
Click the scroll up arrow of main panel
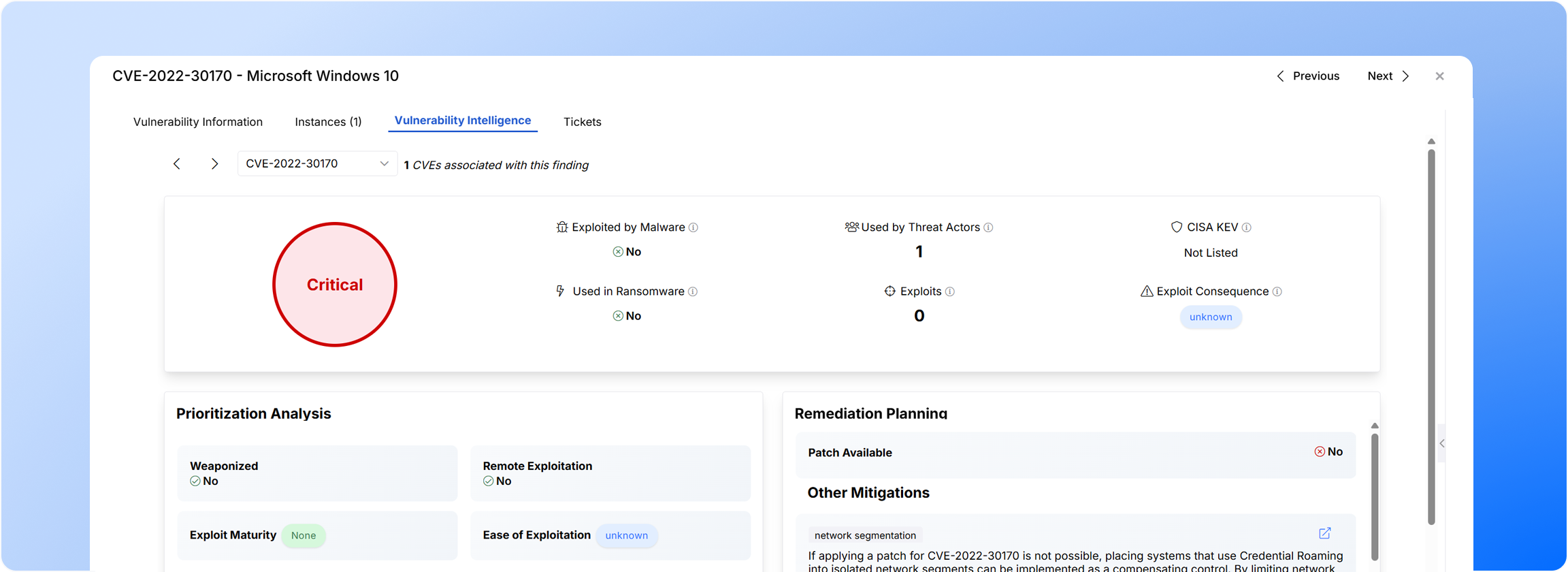(x=1431, y=142)
